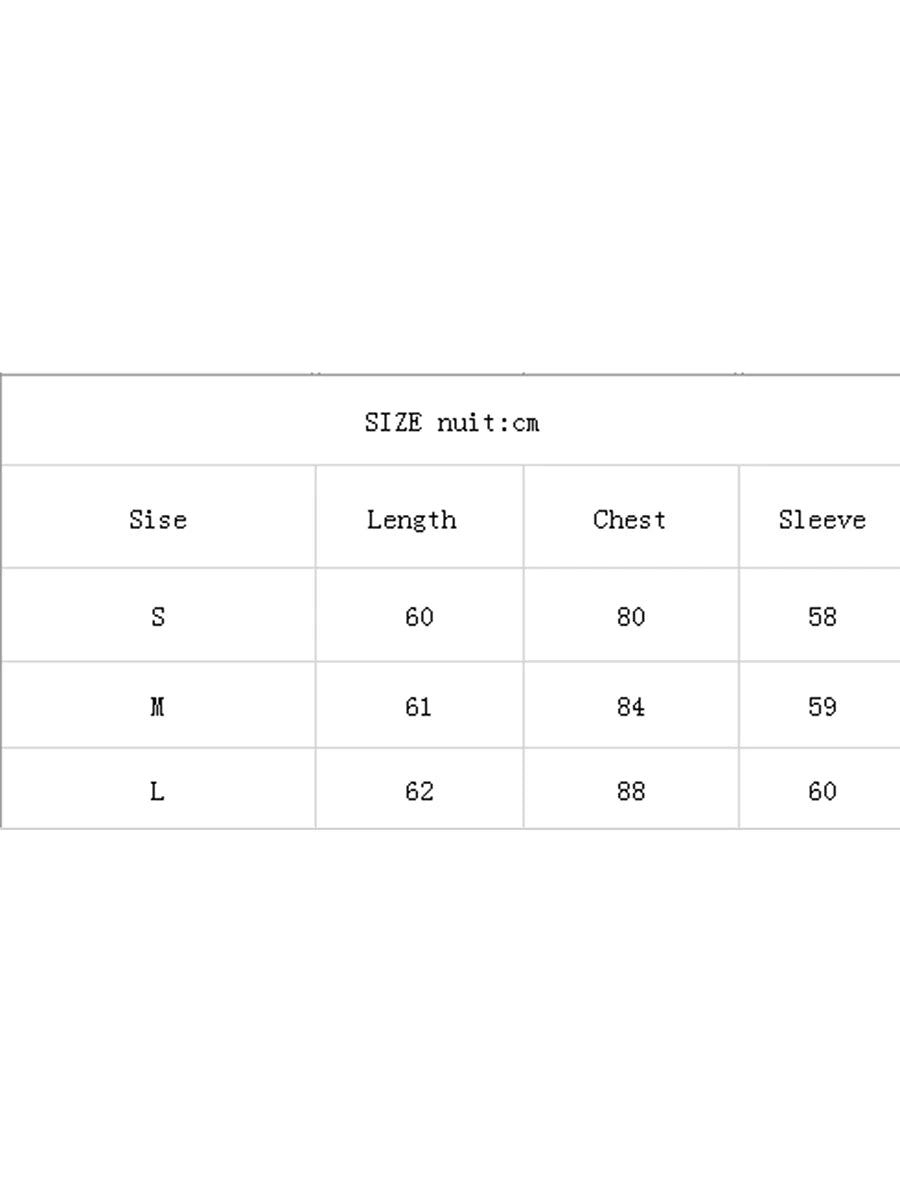Click the Sleeve value 60 for size L
This screenshot has height=1200, width=900.
(x=822, y=791)
